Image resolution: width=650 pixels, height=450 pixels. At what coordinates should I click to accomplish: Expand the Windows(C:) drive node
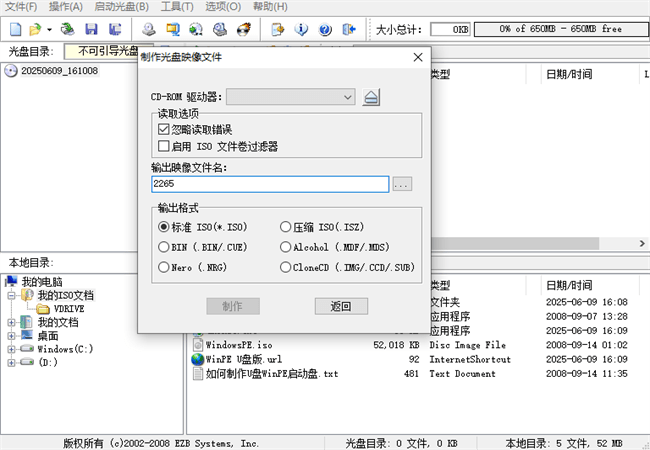tap(11, 350)
